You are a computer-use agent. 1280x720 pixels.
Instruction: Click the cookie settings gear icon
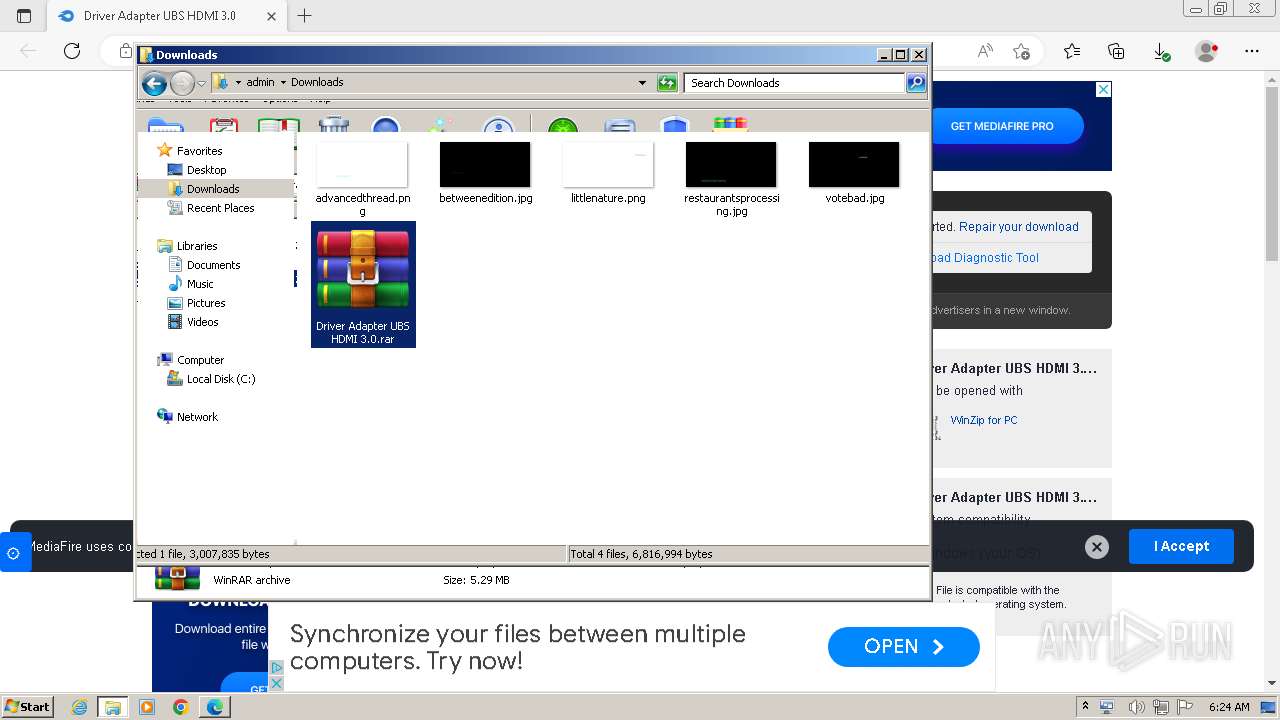(x=14, y=552)
